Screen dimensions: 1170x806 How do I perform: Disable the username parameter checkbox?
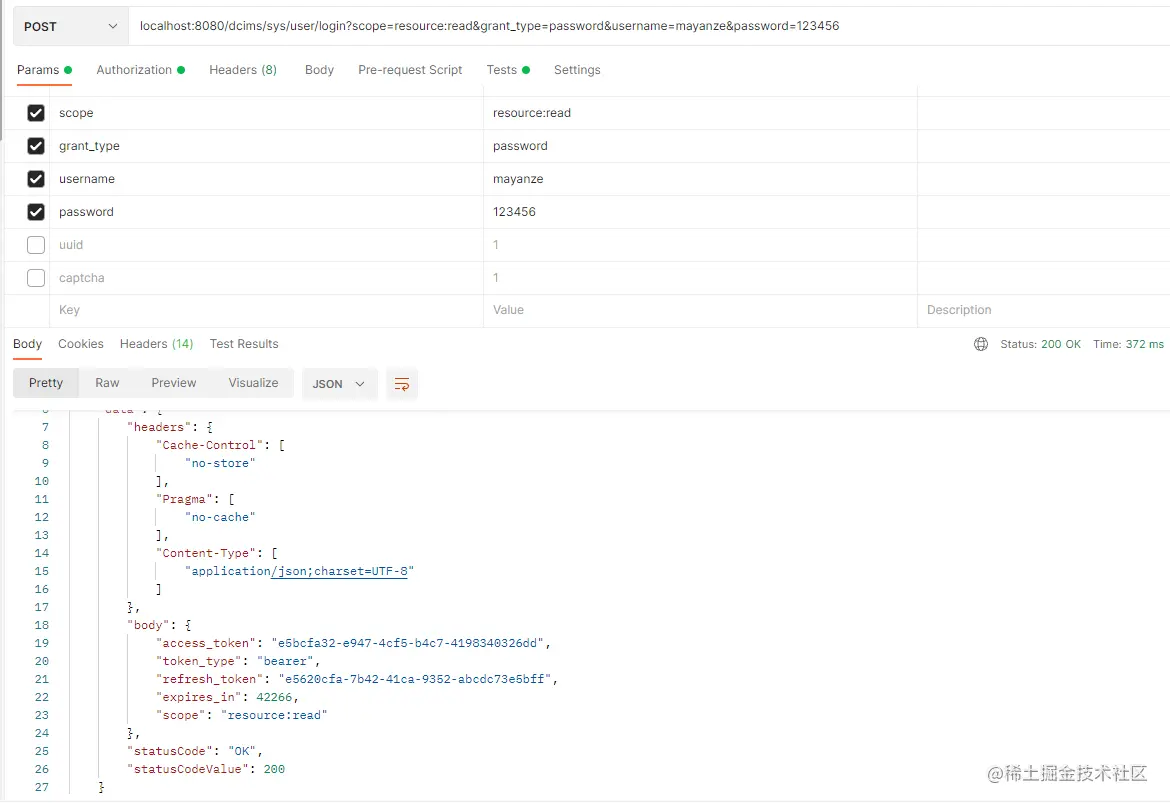(36, 179)
